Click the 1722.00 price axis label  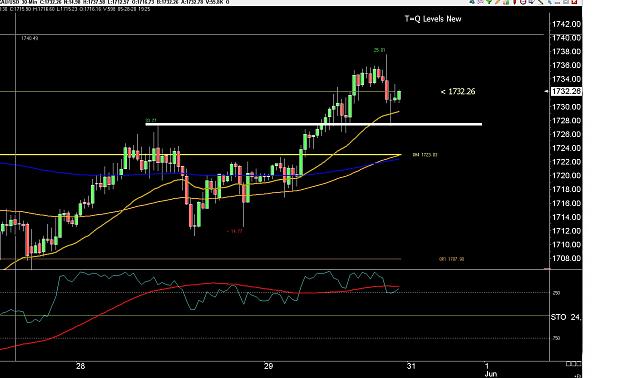tap(566, 161)
